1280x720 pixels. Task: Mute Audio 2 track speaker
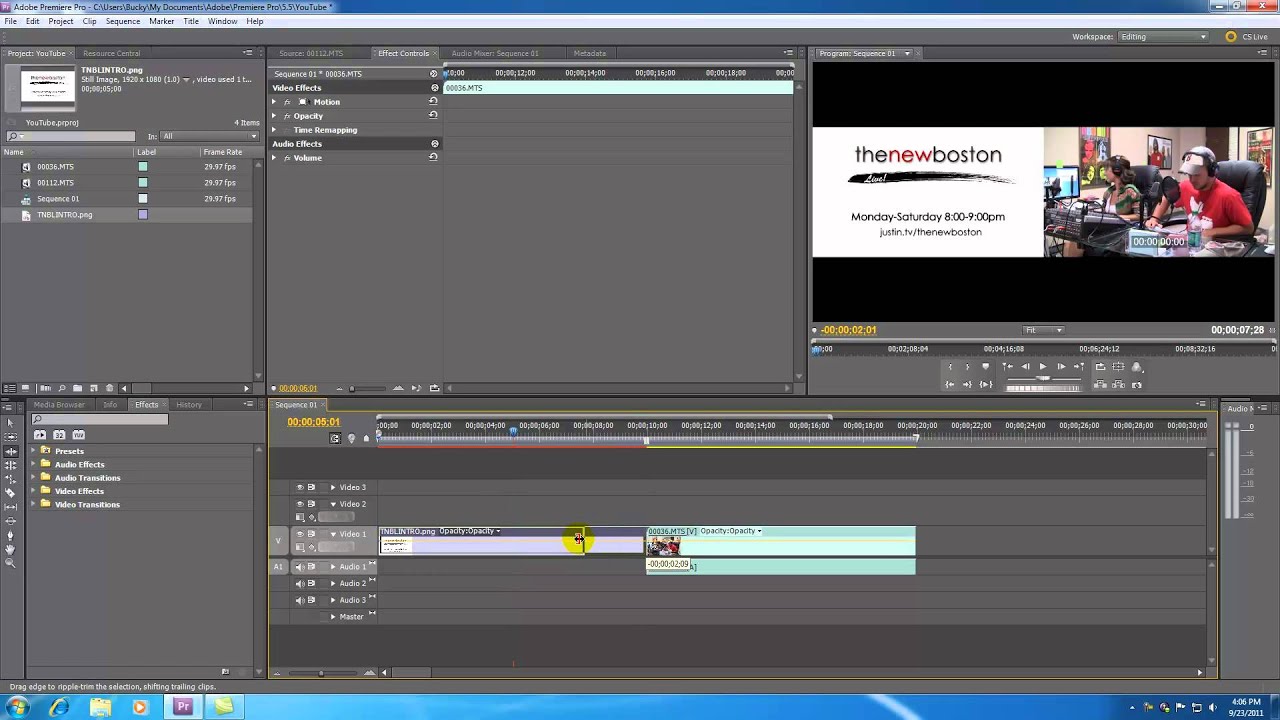coord(300,583)
